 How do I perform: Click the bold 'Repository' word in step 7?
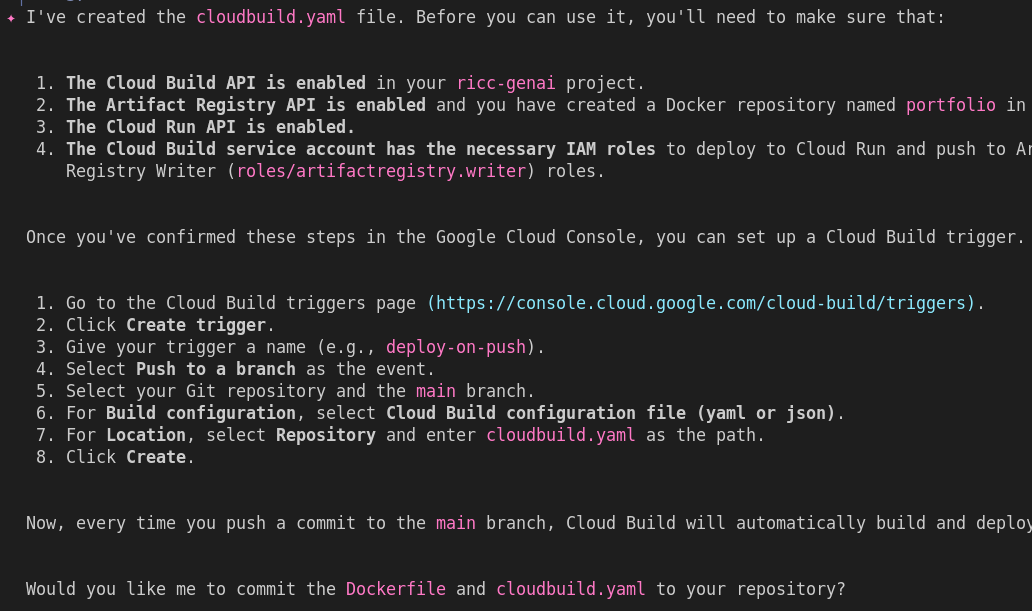tap(325, 435)
